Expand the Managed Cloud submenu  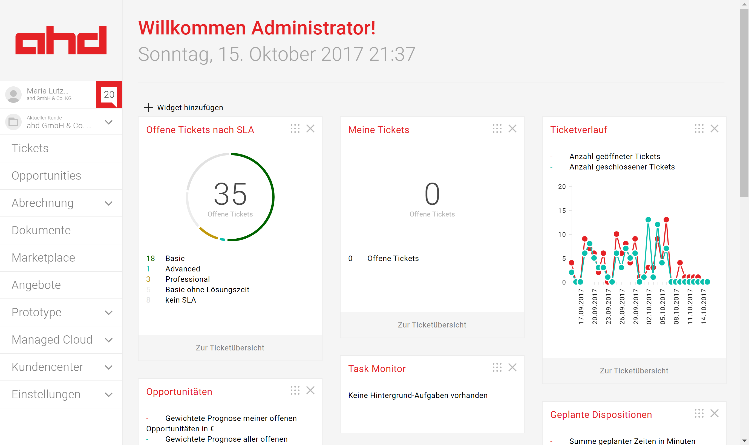[x=108, y=340]
